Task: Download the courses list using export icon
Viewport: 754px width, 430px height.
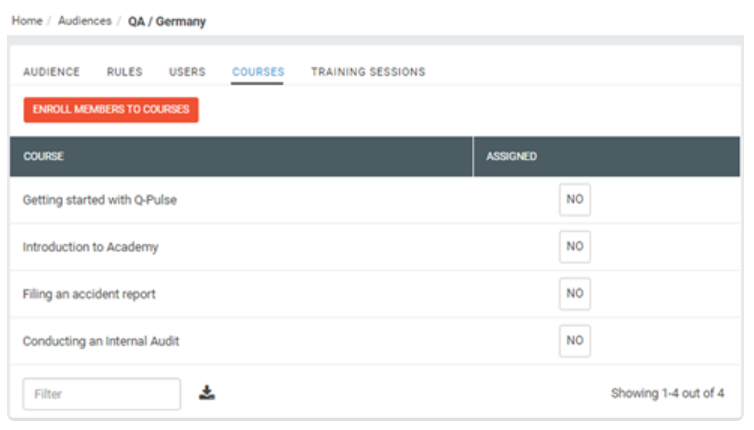Action: tap(207, 392)
